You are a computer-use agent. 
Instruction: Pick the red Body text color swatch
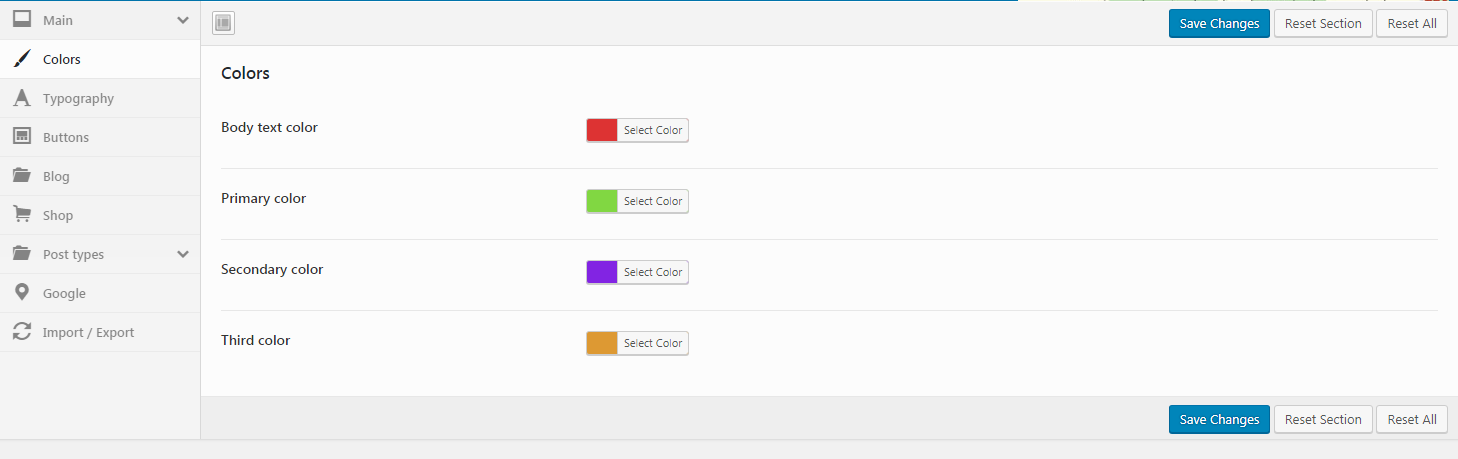tap(602, 130)
